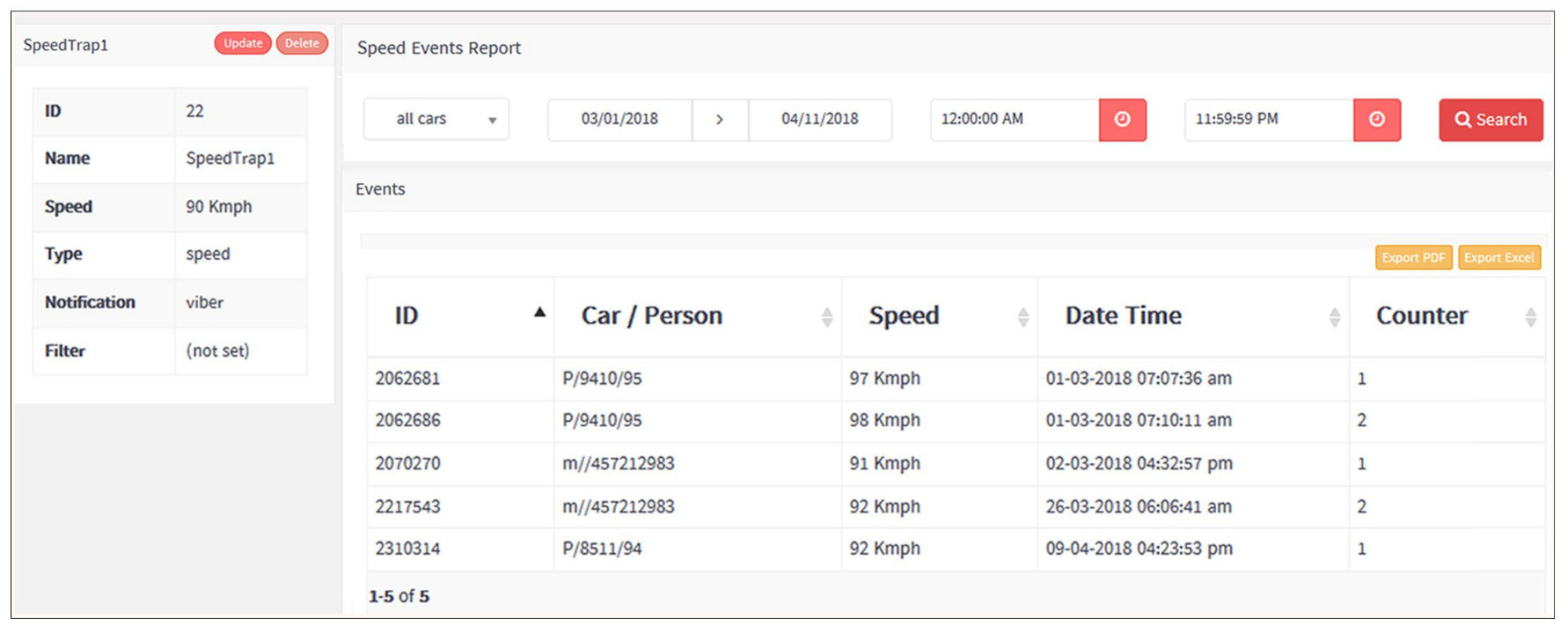Edit the start date 03/01/2018 field
1568x634 pixels.
coord(619,120)
